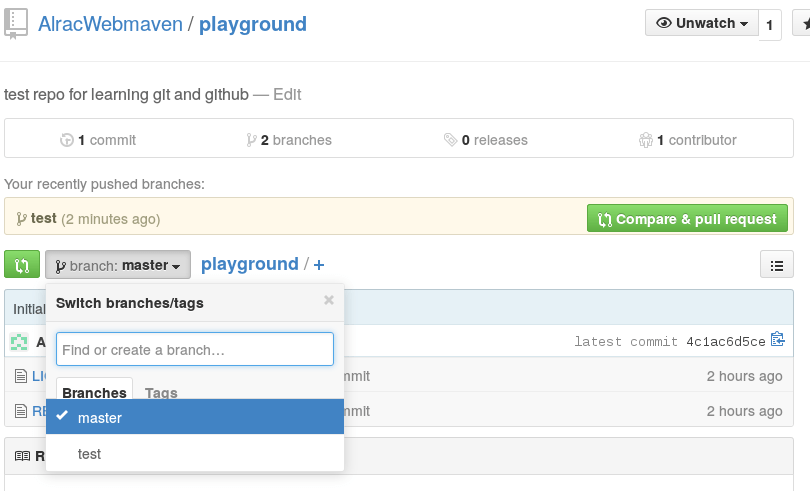This screenshot has width=810, height=491.
Task: Close the Switch branches/tags popup
Action: click(x=329, y=299)
